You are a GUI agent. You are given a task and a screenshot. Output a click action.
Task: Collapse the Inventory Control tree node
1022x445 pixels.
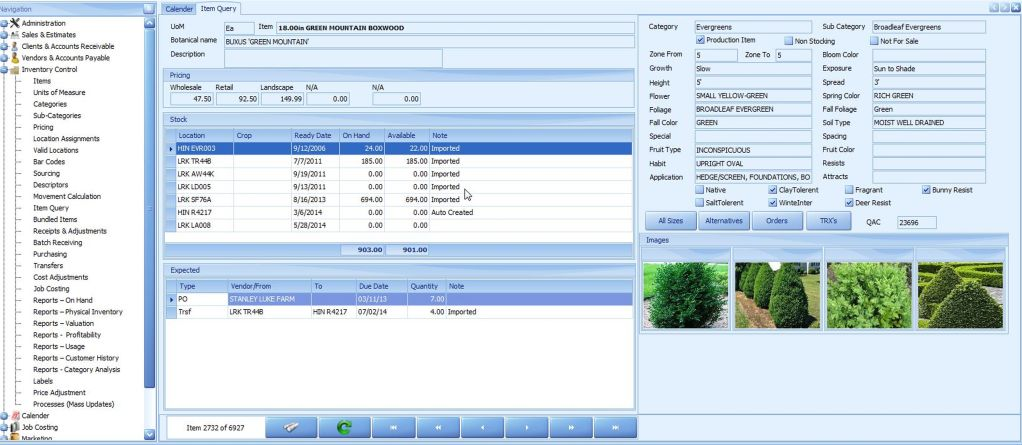click(x=4, y=70)
